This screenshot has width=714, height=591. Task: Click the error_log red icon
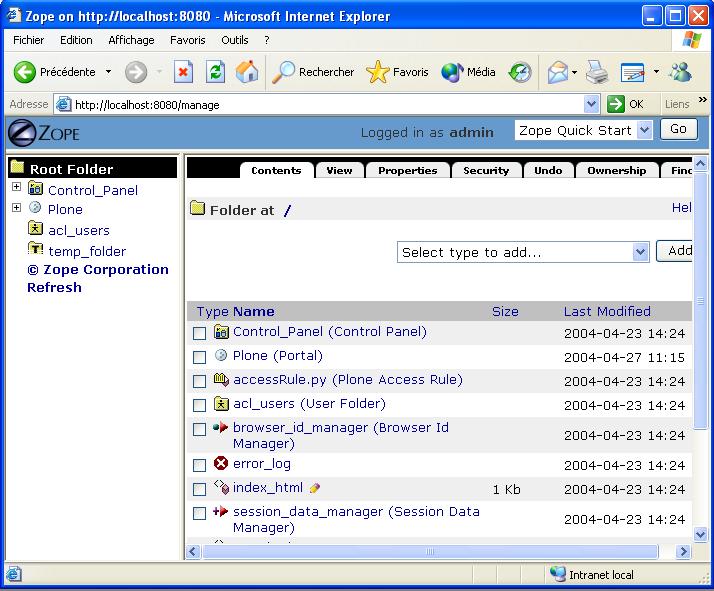pos(221,464)
